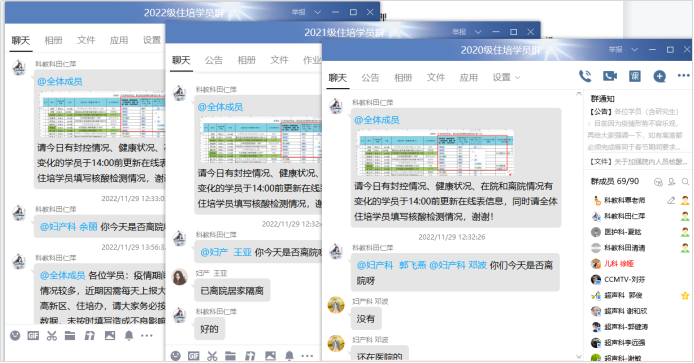This screenshot has height=363, width=694.
Task: Start a voice call in 2020级 group
Action: 585,76
